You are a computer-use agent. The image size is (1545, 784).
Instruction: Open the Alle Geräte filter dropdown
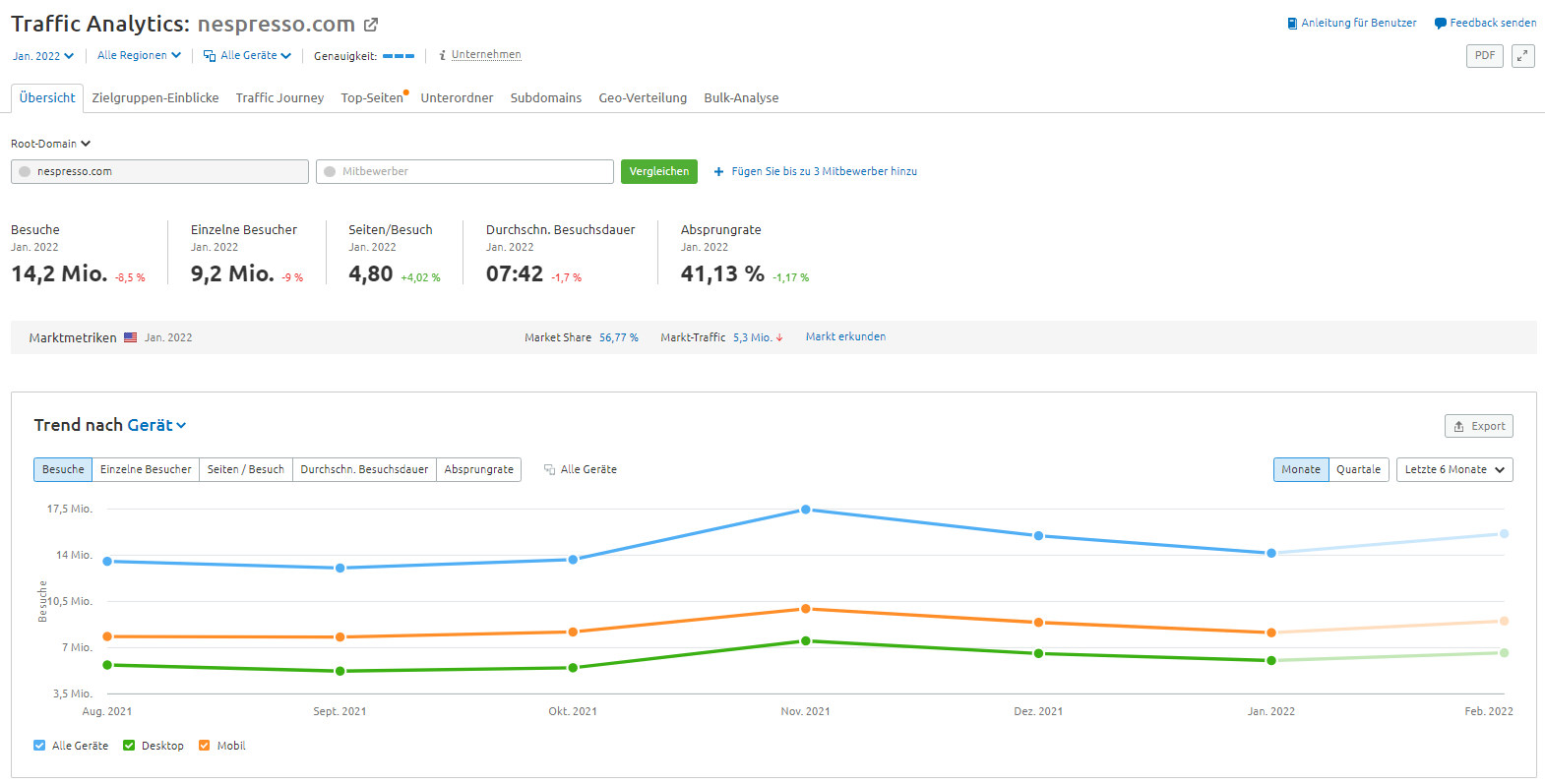pos(247,55)
